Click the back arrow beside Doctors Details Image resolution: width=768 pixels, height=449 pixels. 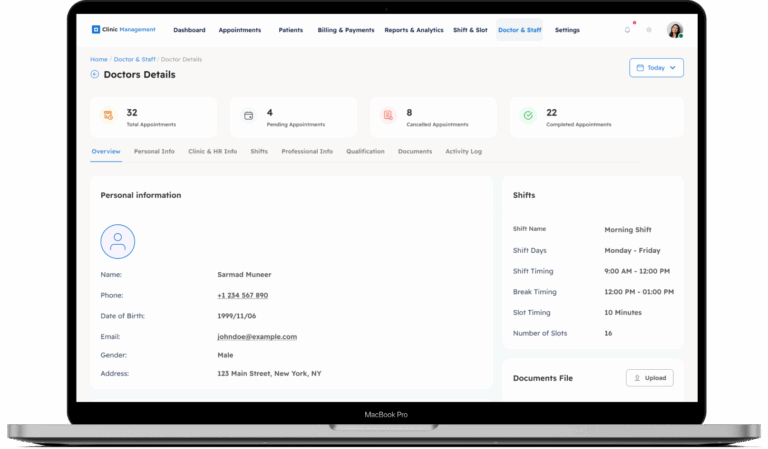click(x=95, y=74)
